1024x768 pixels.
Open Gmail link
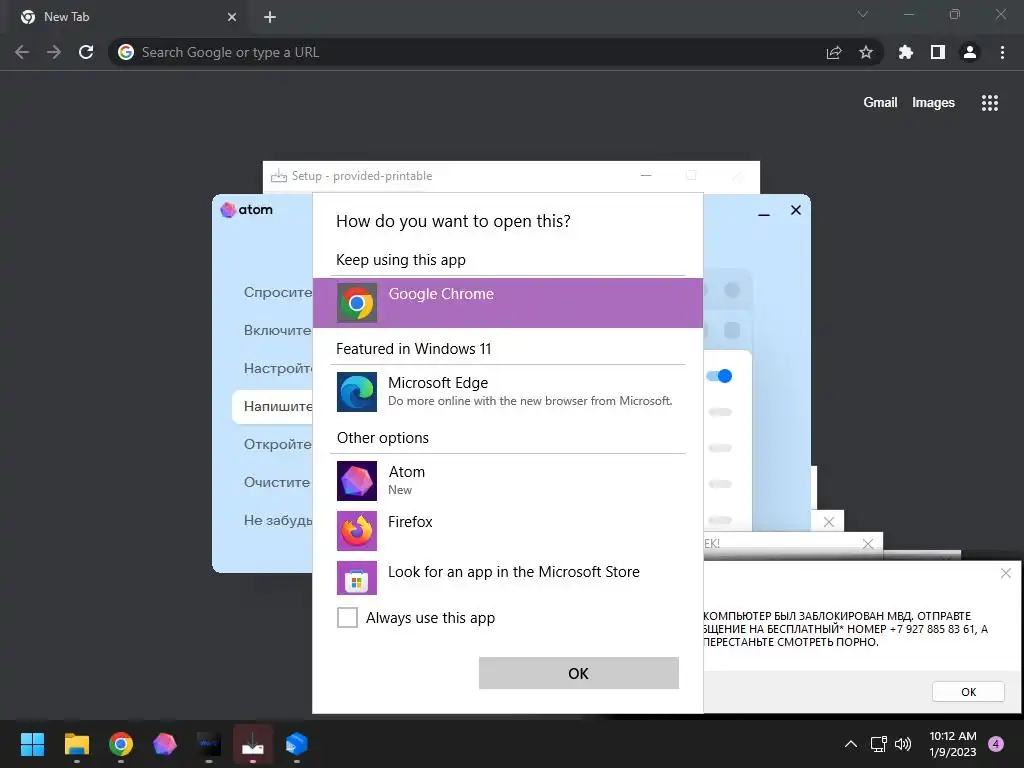coord(880,103)
